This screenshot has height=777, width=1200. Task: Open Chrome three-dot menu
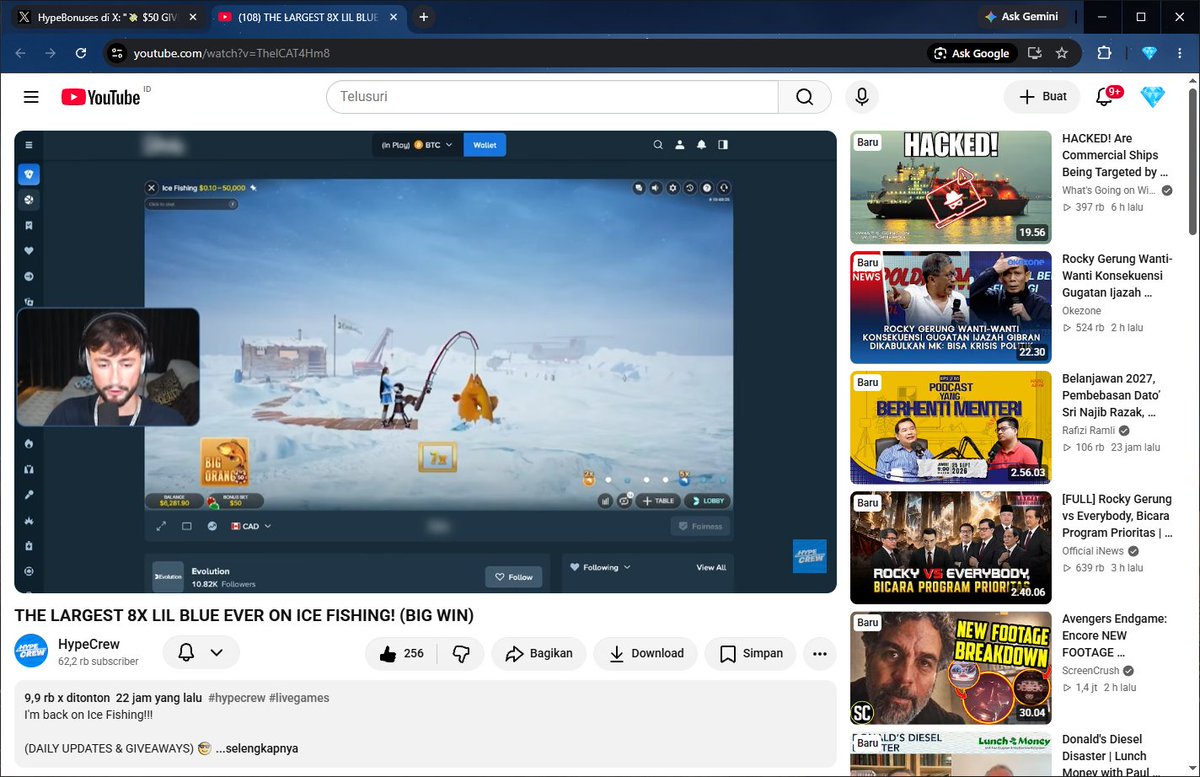(1180, 53)
